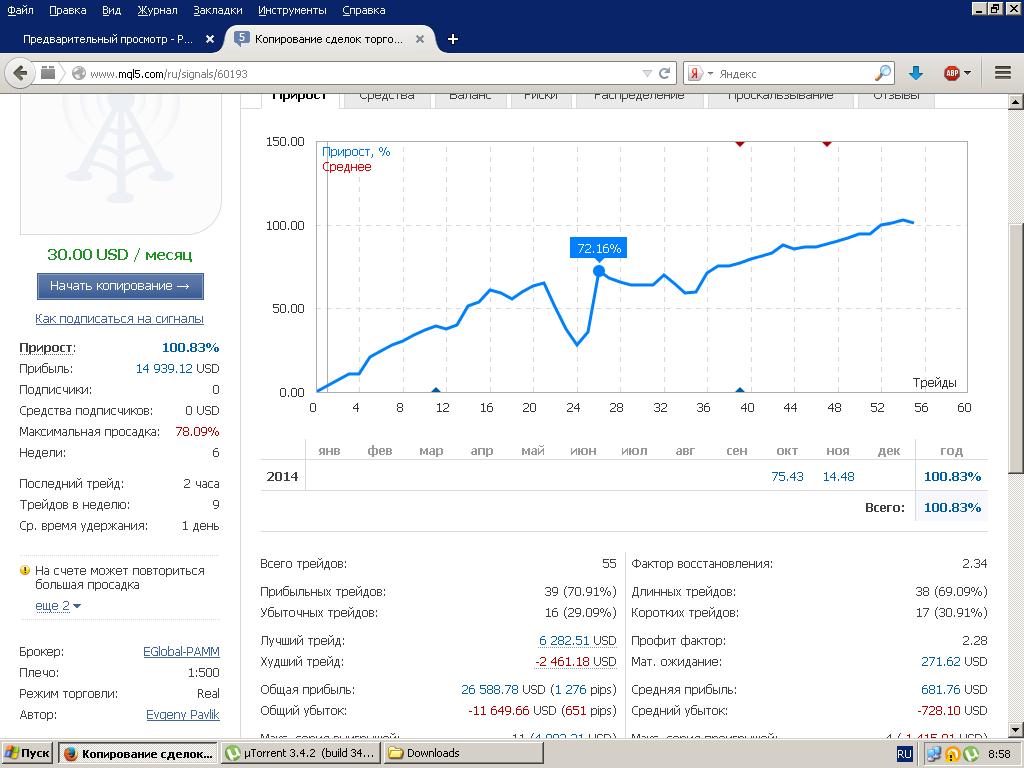Image resolution: width=1024 pixels, height=768 pixels.
Task: Open the downloads arrow icon
Action: (916, 73)
